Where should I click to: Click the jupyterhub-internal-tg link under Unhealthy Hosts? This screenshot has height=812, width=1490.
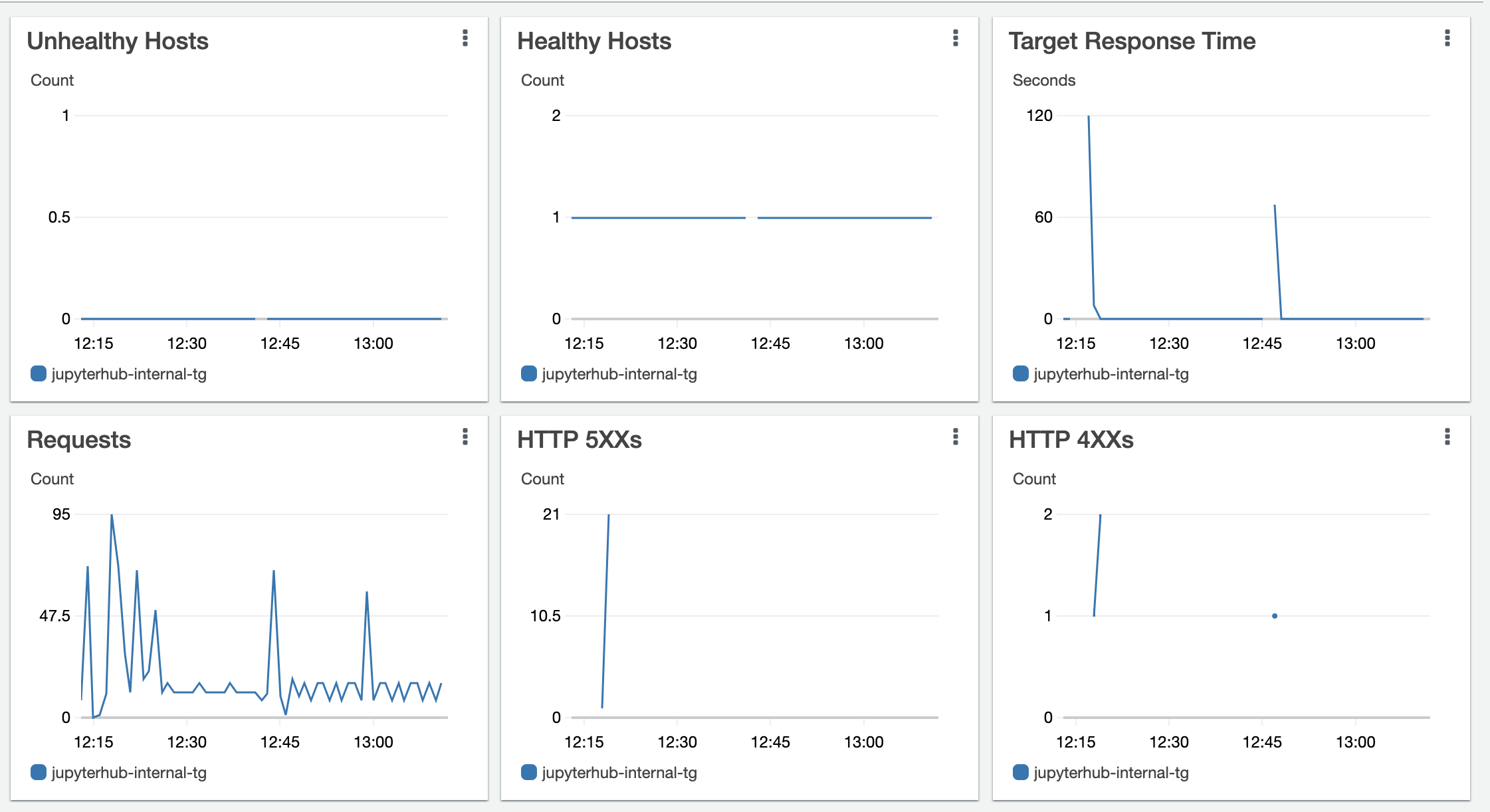129,374
